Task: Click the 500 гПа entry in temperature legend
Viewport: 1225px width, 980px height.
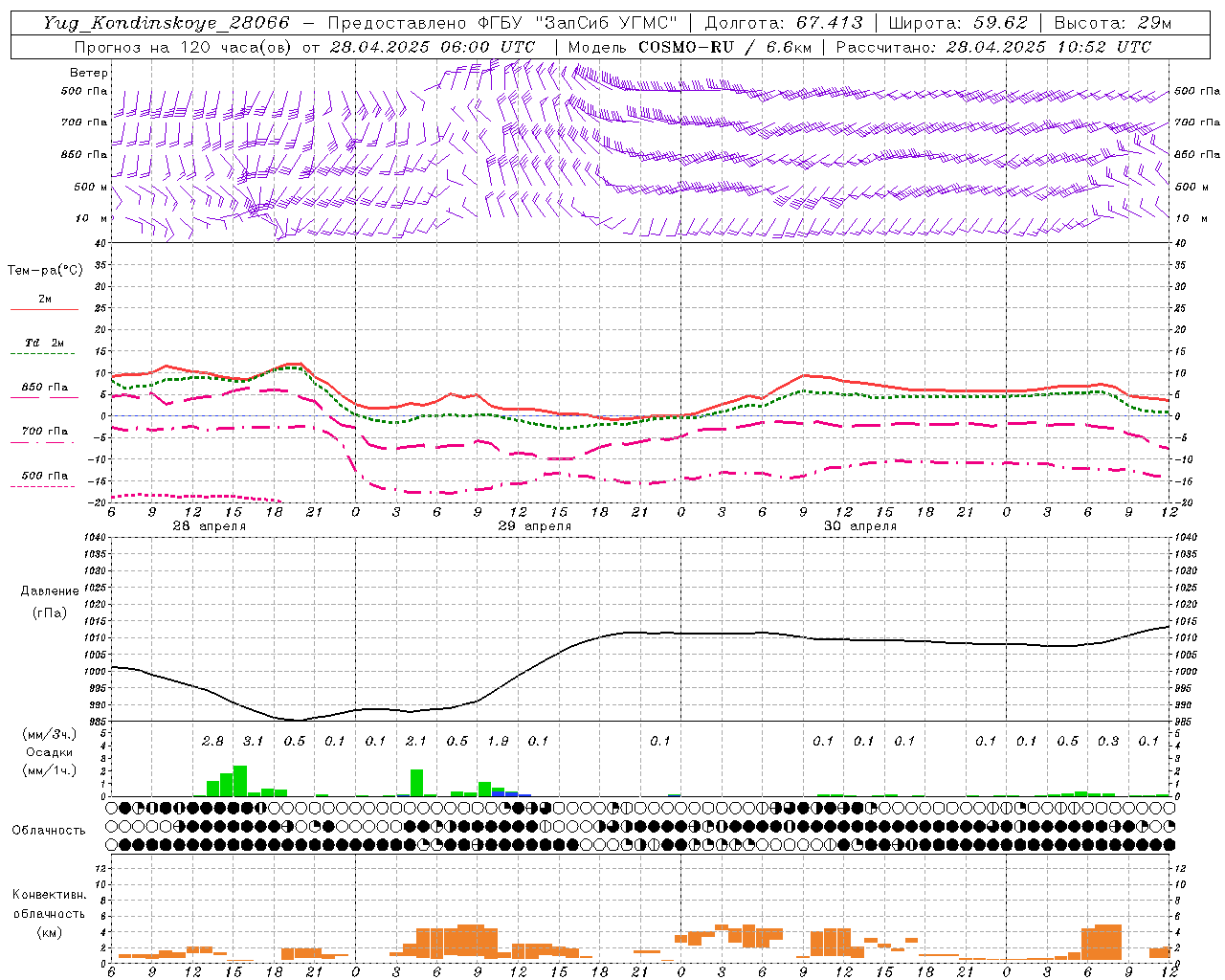Action: pyautogui.click(x=44, y=476)
